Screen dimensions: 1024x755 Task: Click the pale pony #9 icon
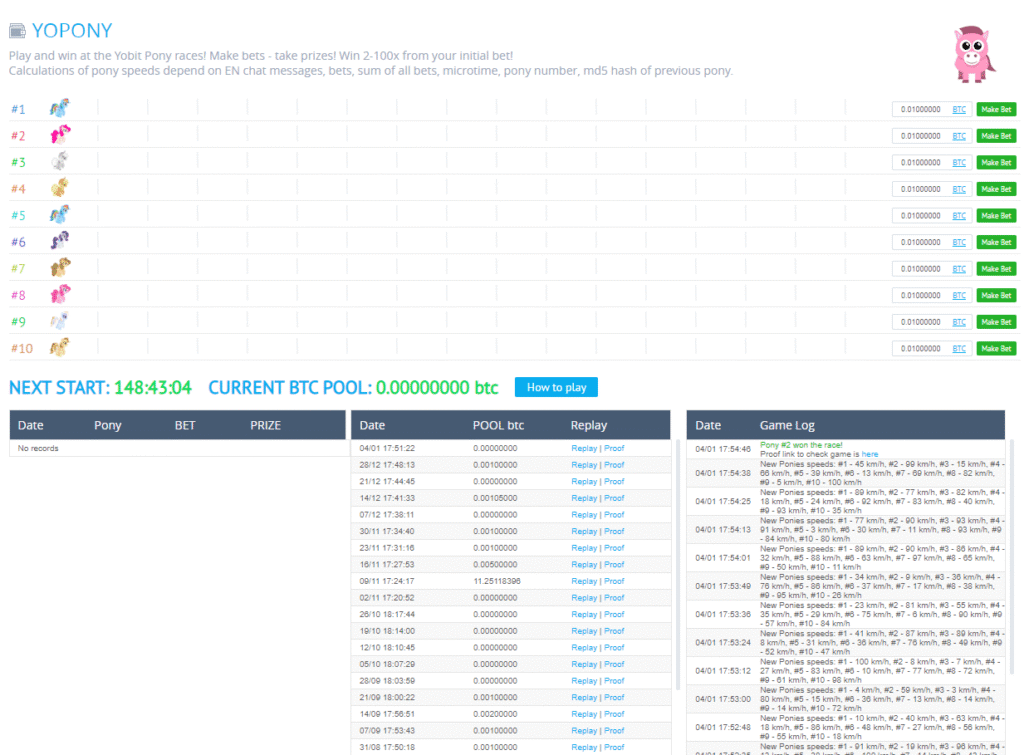click(59, 321)
